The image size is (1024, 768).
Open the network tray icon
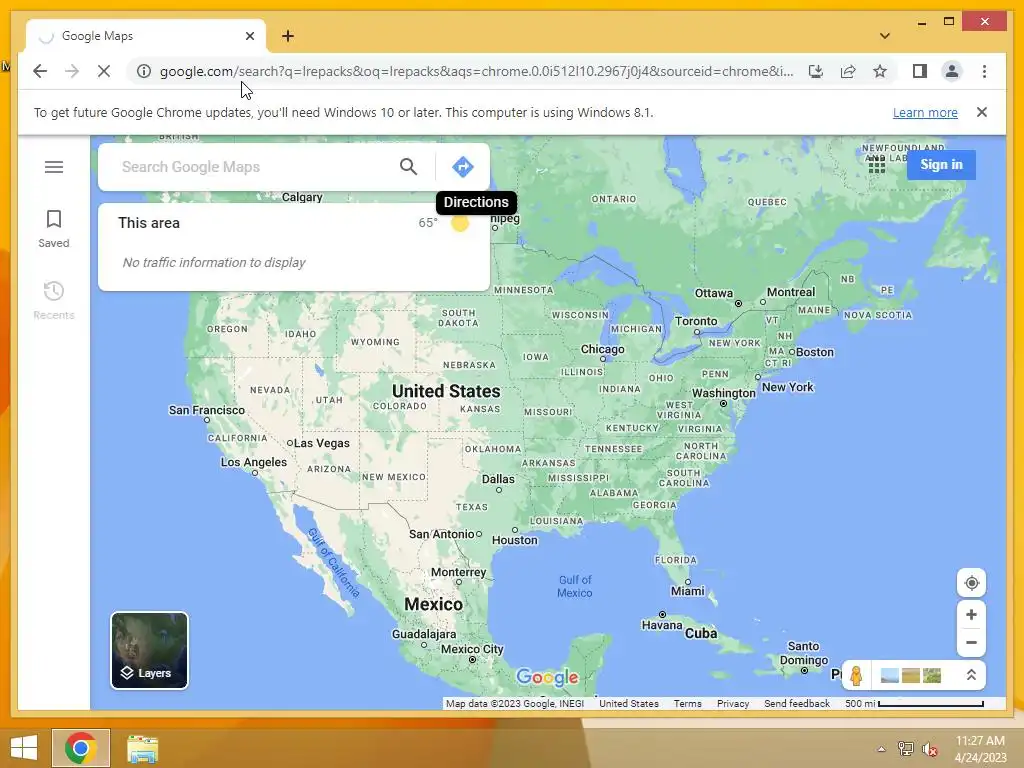(906, 749)
